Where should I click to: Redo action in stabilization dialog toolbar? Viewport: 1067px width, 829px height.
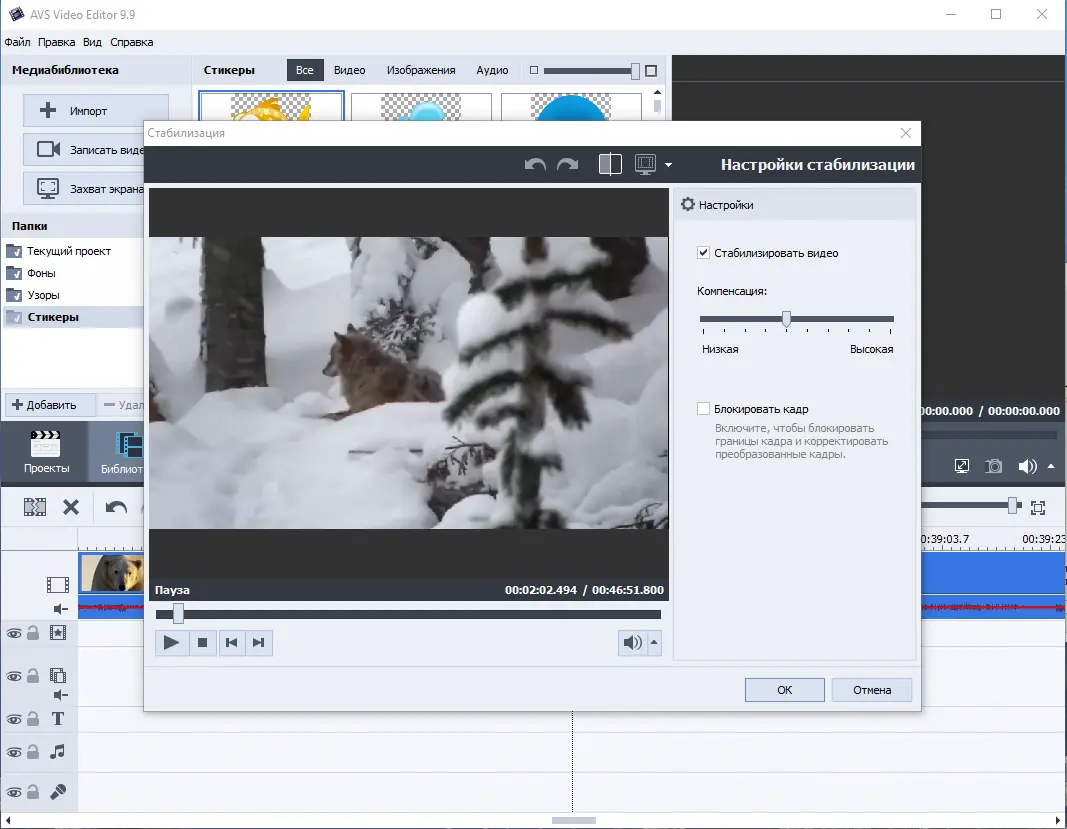(567, 165)
